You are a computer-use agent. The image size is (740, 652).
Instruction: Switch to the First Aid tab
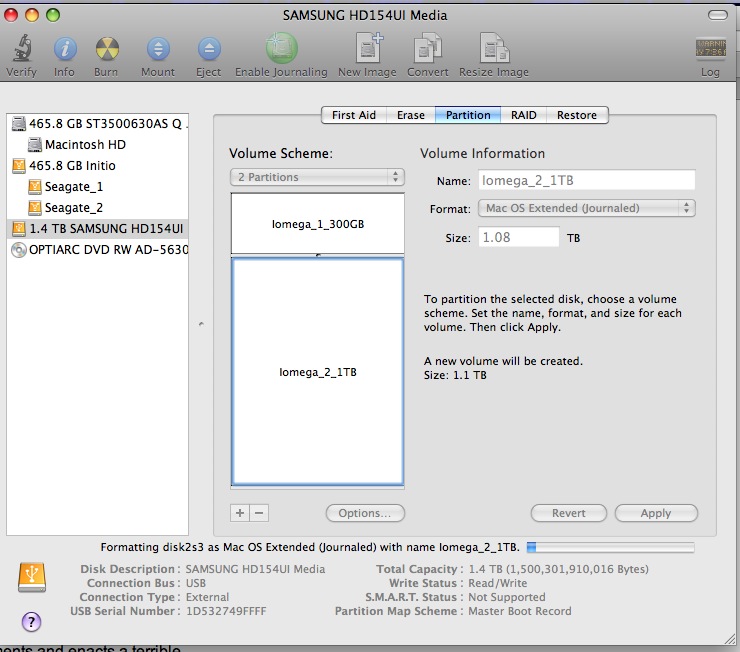coord(354,115)
